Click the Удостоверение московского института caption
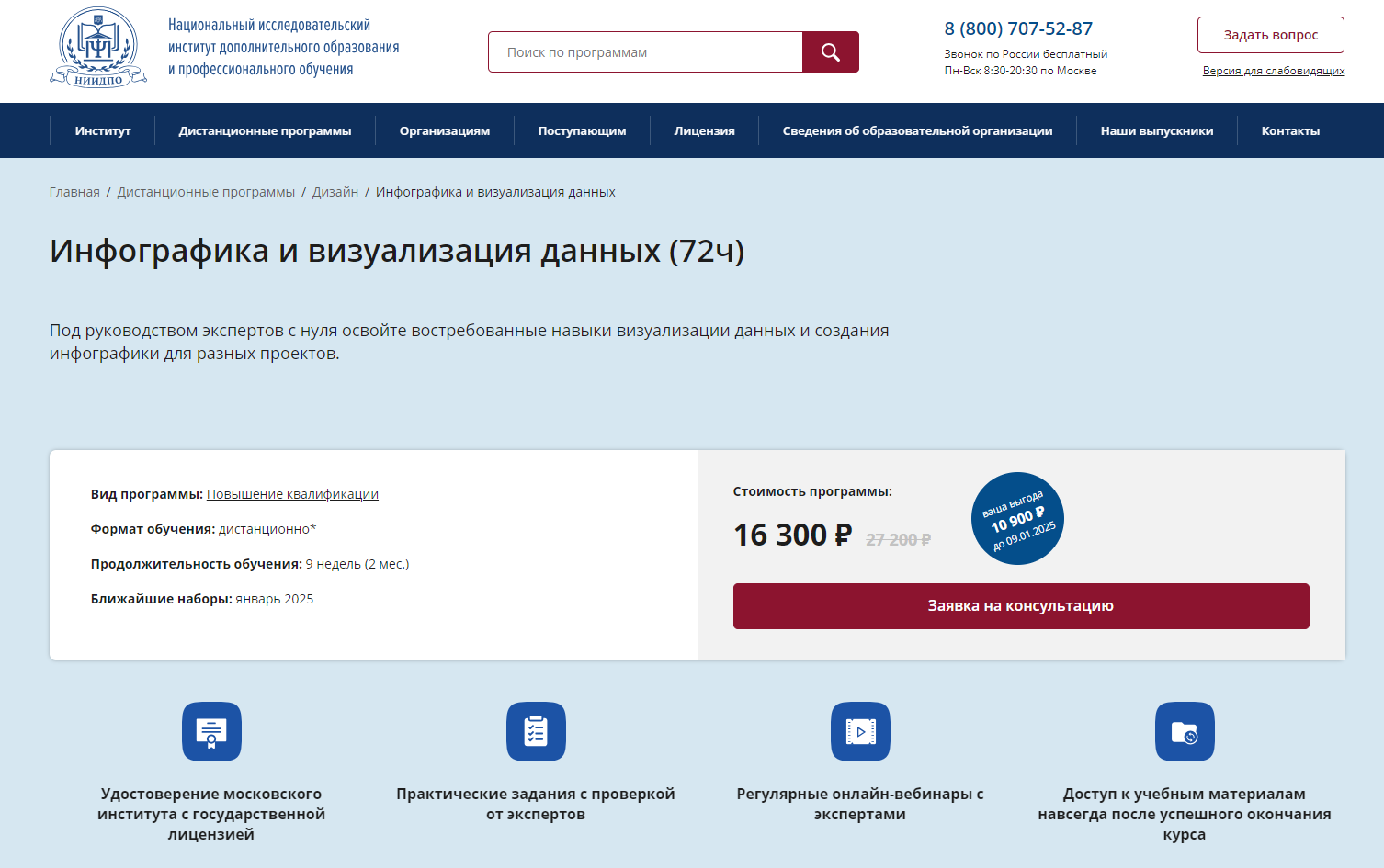 [x=211, y=814]
